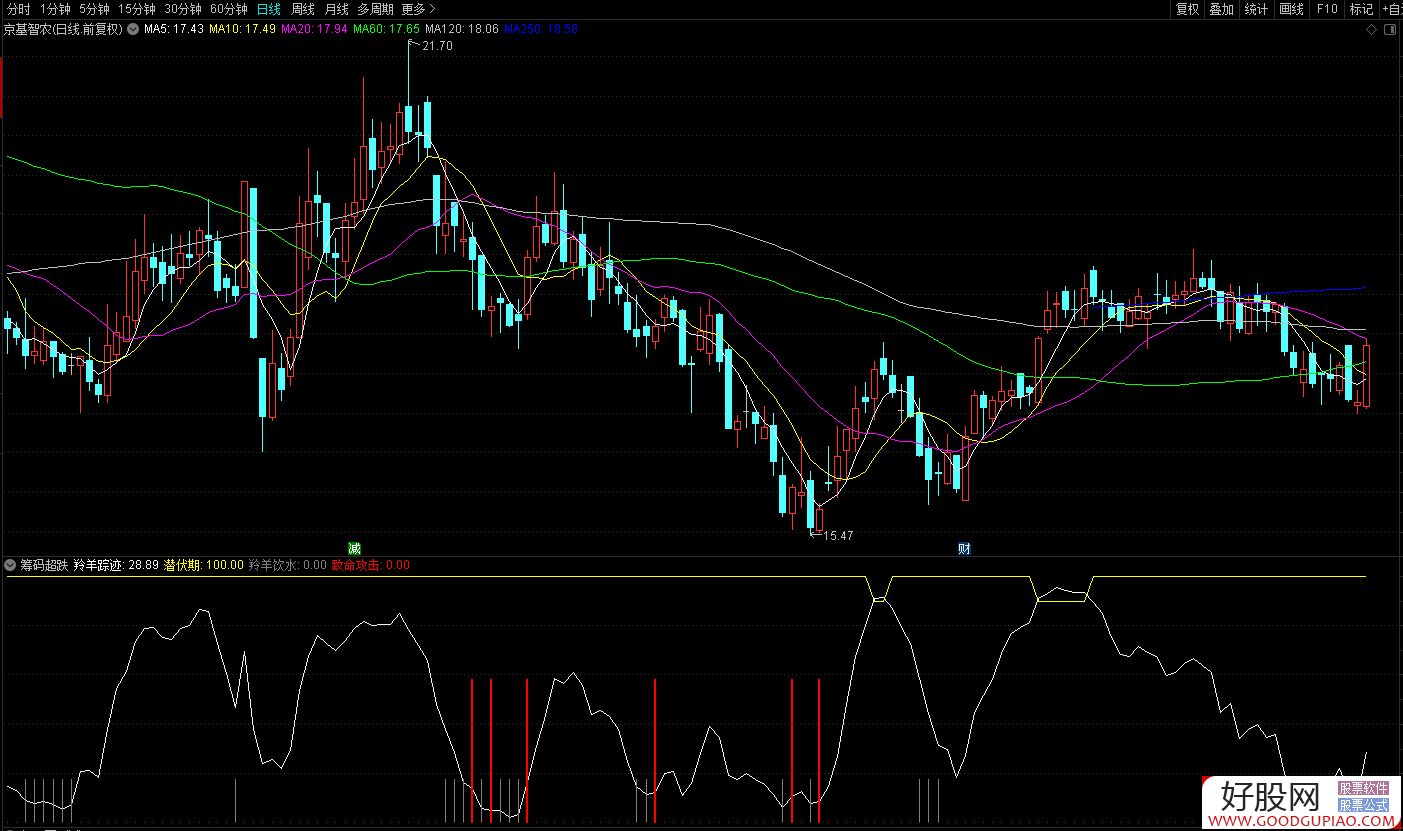Switch to the 分时 intraday chart tab
This screenshot has width=1403, height=831.
click(x=18, y=9)
